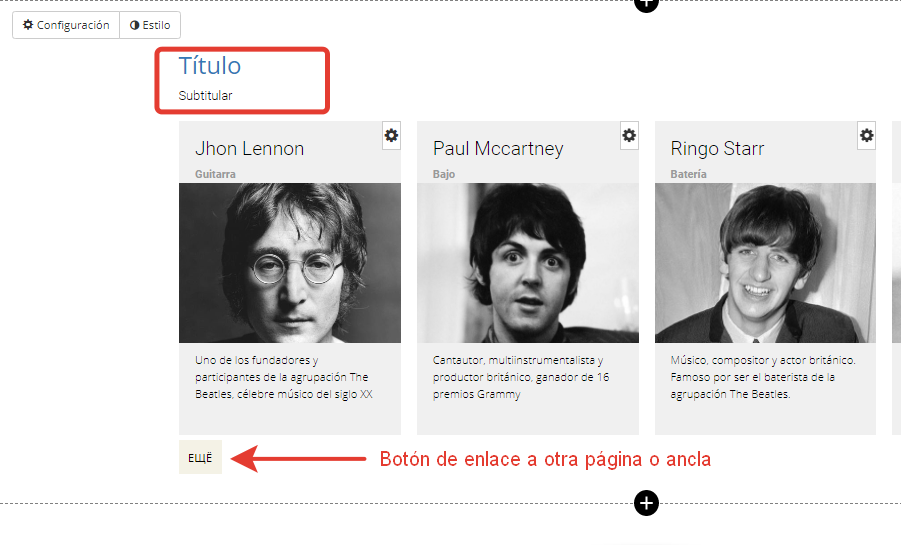Click the Batería subtitle label
This screenshot has width=901, height=545.
[x=688, y=174]
